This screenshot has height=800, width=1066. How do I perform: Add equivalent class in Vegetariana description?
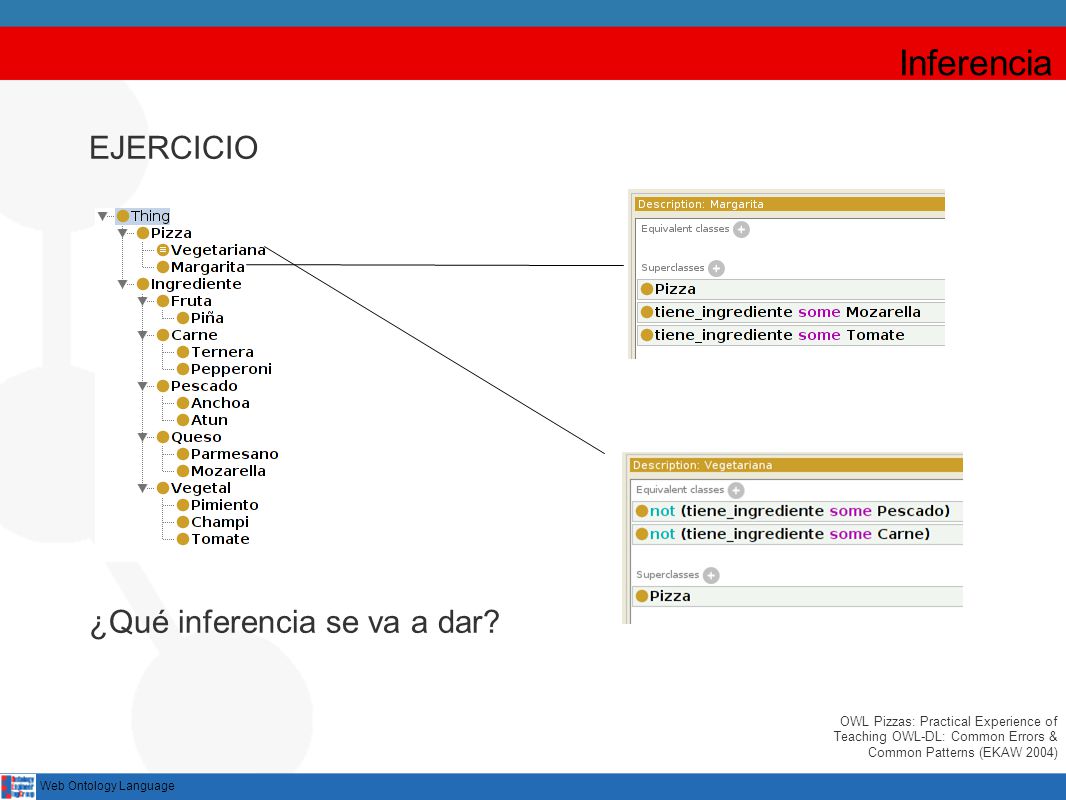point(736,490)
